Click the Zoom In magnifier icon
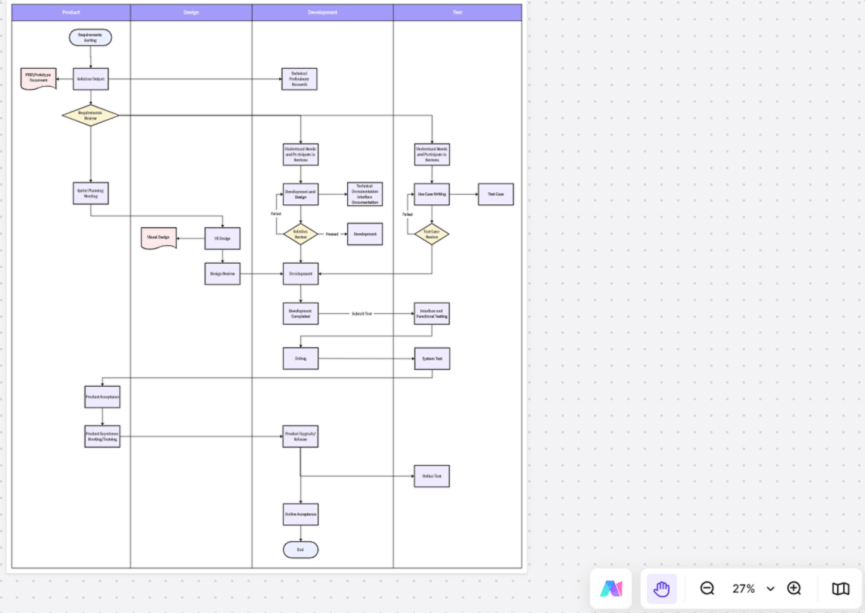 click(x=794, y=589)
